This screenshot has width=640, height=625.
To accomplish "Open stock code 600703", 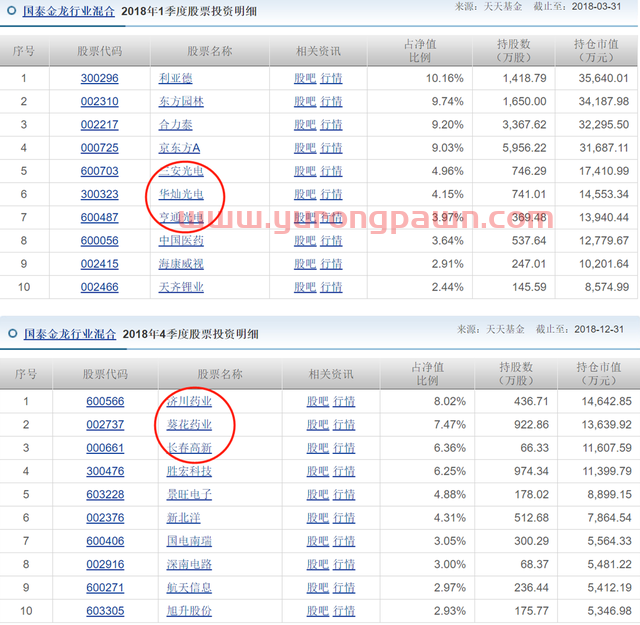I will point(100,171).
